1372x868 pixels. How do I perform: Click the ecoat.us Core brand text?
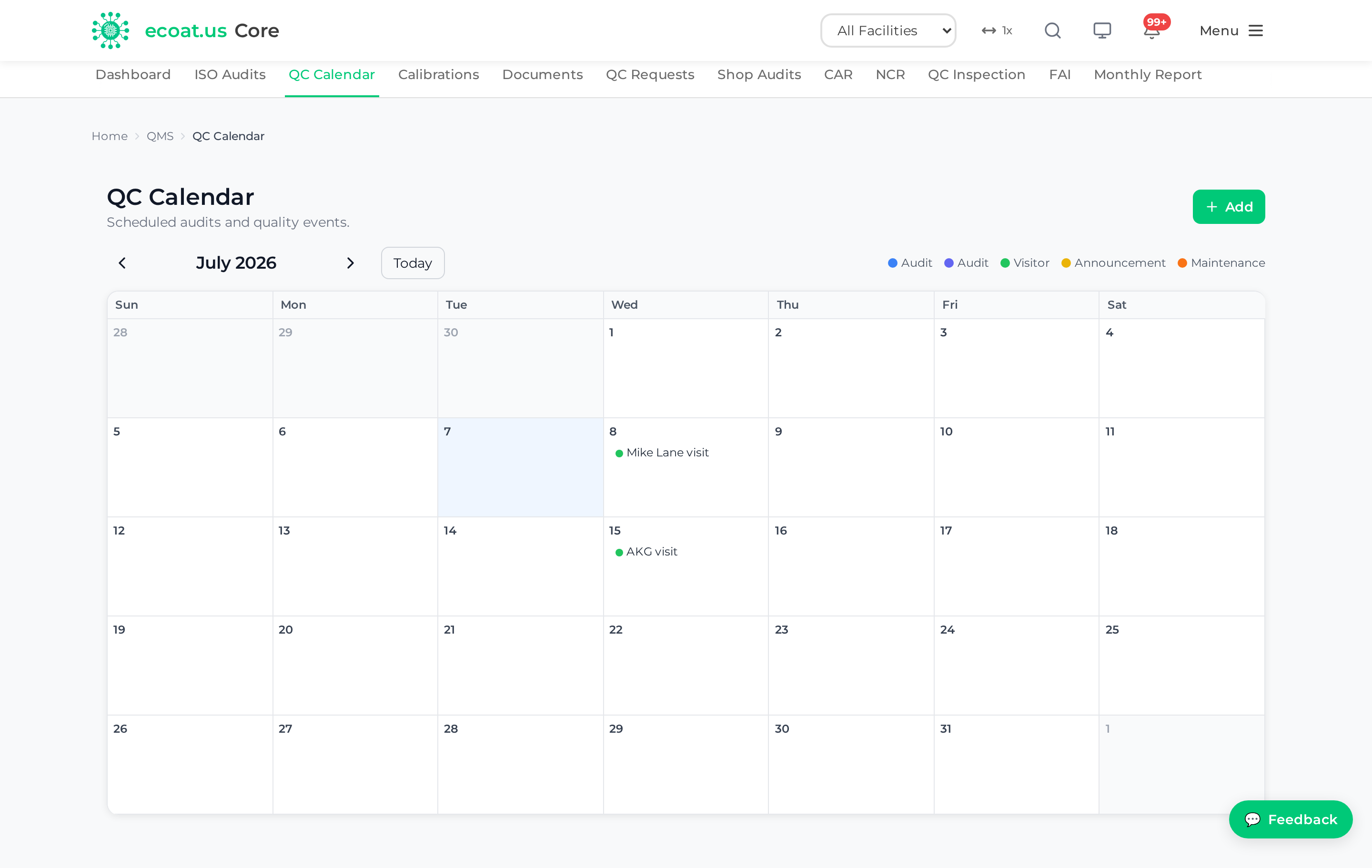point(212,30)
